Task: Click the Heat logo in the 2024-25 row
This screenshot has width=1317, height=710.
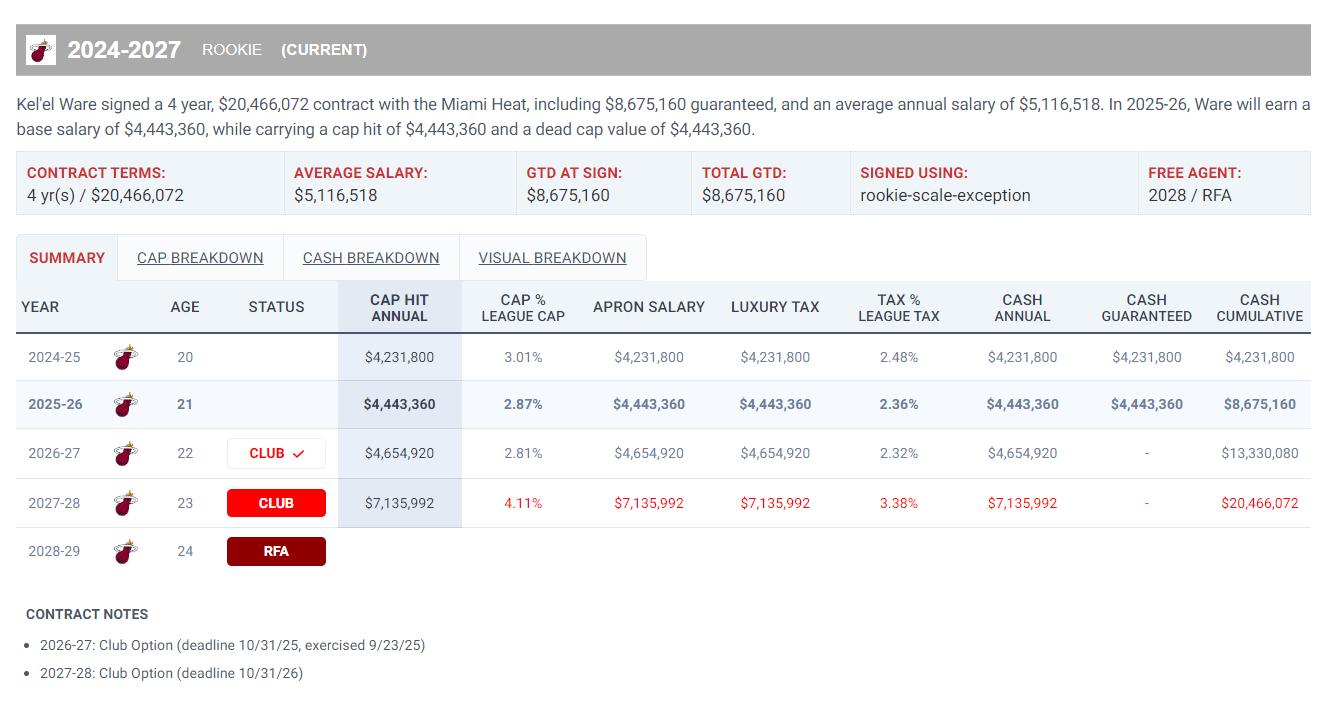Action: click(x=125, y=357)
